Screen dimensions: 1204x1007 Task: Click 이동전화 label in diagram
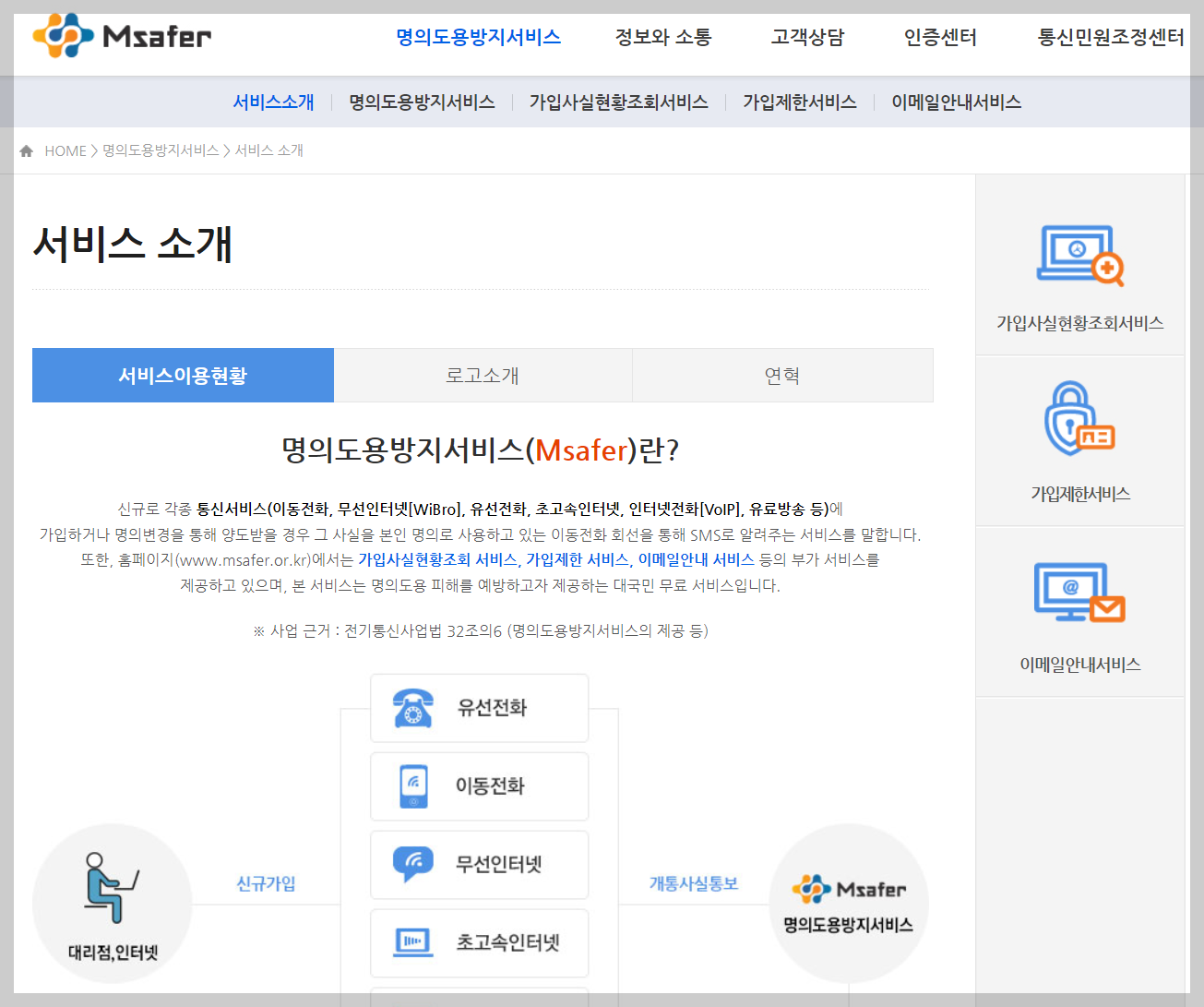(490, 786)
